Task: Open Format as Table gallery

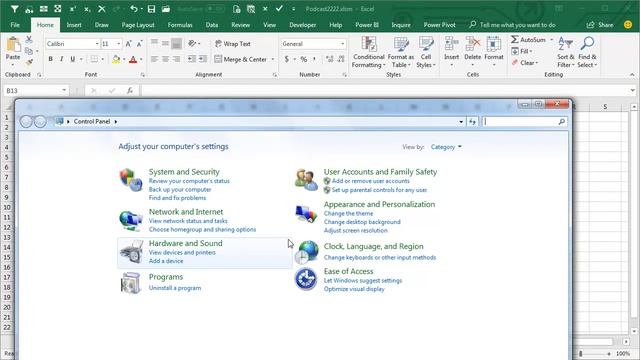Action: pos(400,52)
